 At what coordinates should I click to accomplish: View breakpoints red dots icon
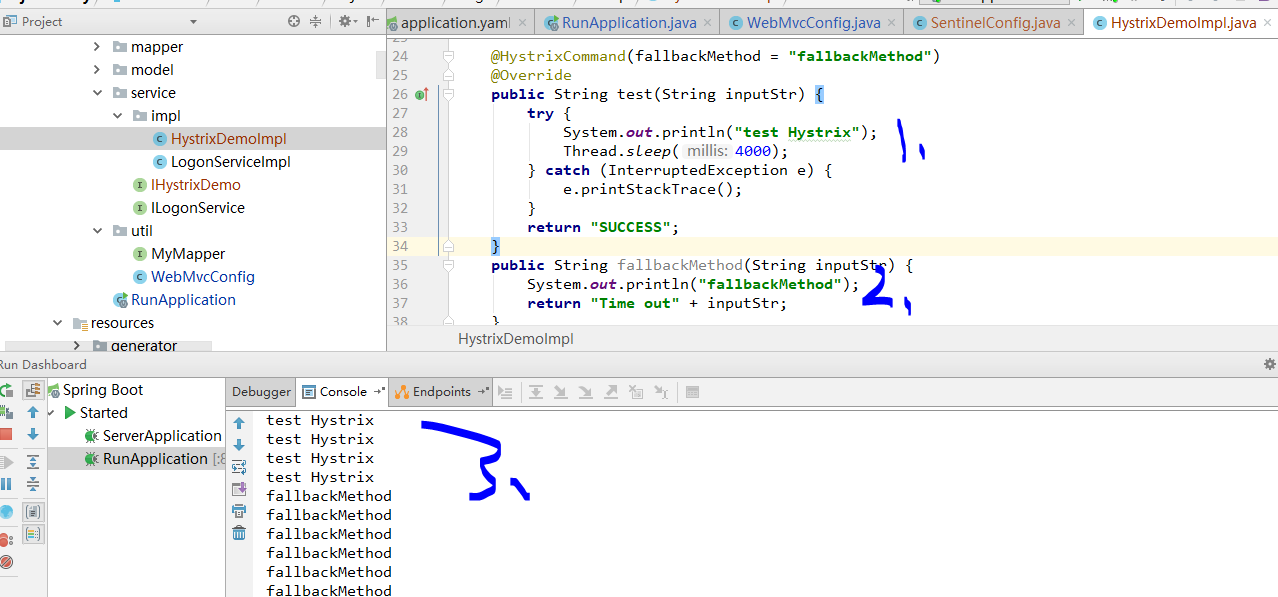[x=5, y=540]
